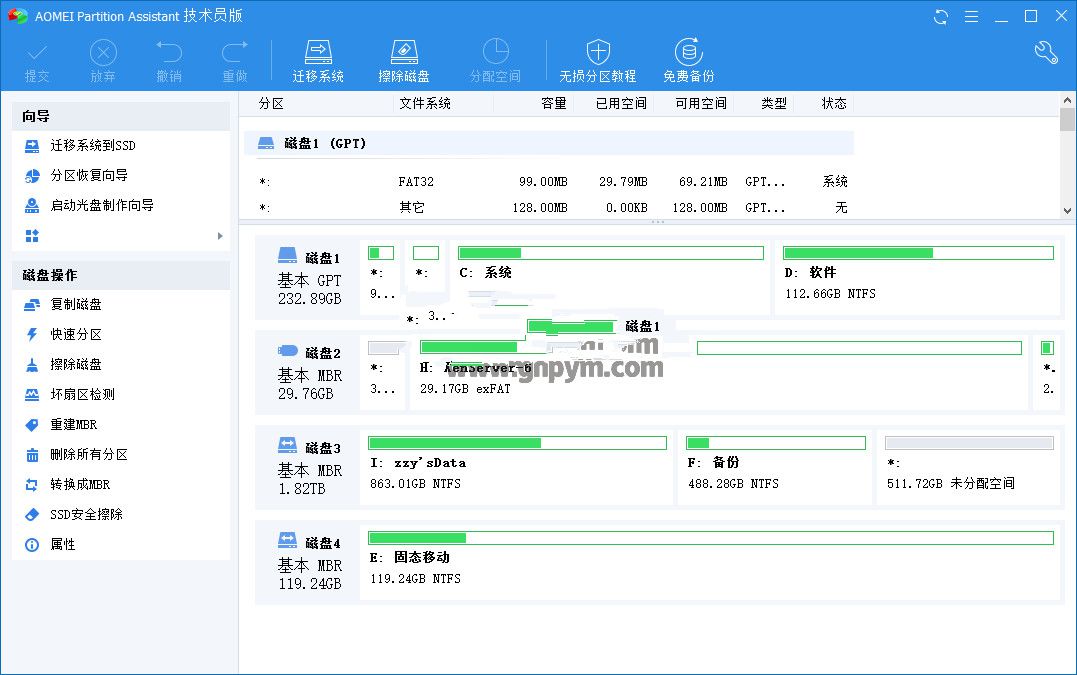Open 分区恢复向导 in the sidebar

[89, 176]
